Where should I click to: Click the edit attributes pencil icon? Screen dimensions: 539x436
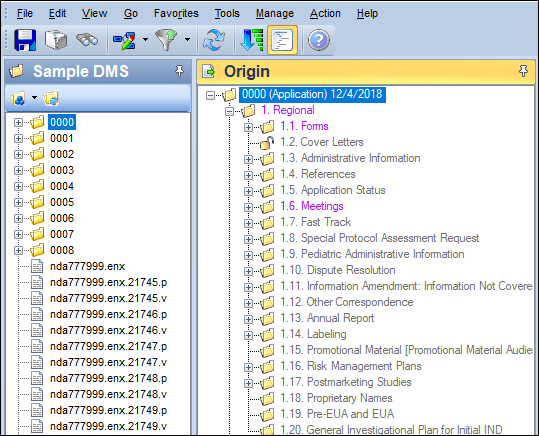click(124, 40)
